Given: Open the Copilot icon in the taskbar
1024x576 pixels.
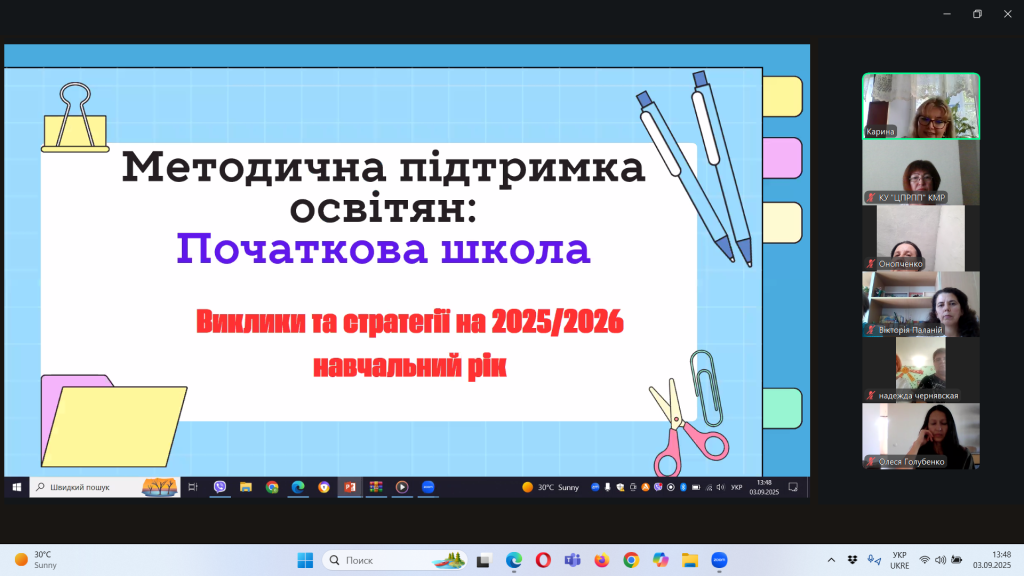Looking at the screenshot, I should [660, 560].
